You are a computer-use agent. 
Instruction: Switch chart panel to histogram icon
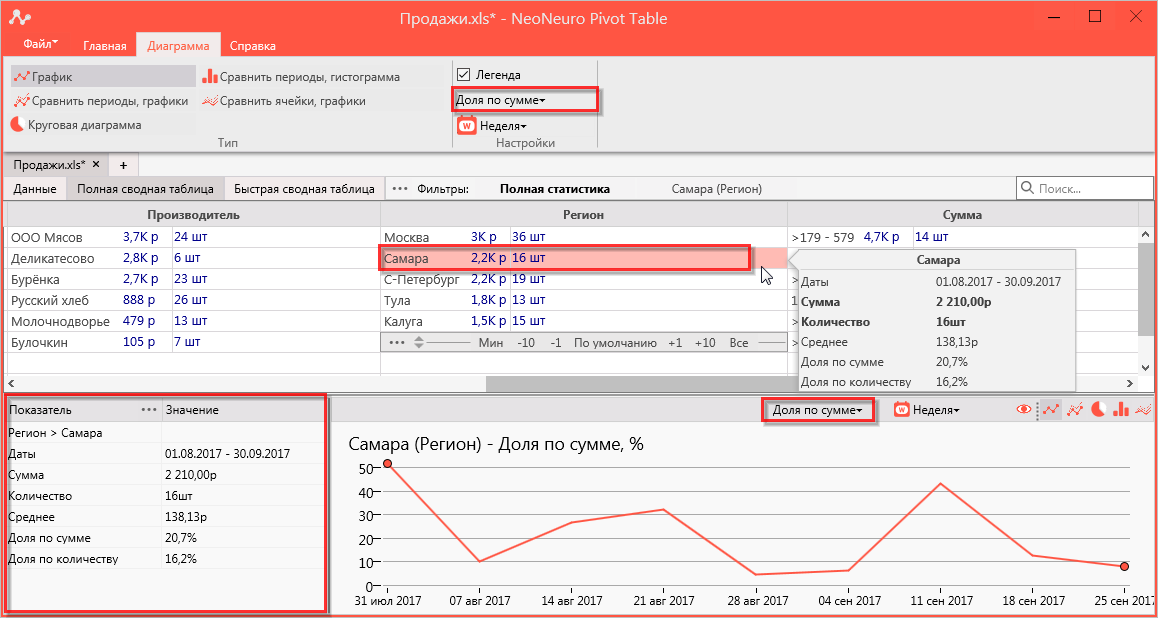pos(1123,409)
